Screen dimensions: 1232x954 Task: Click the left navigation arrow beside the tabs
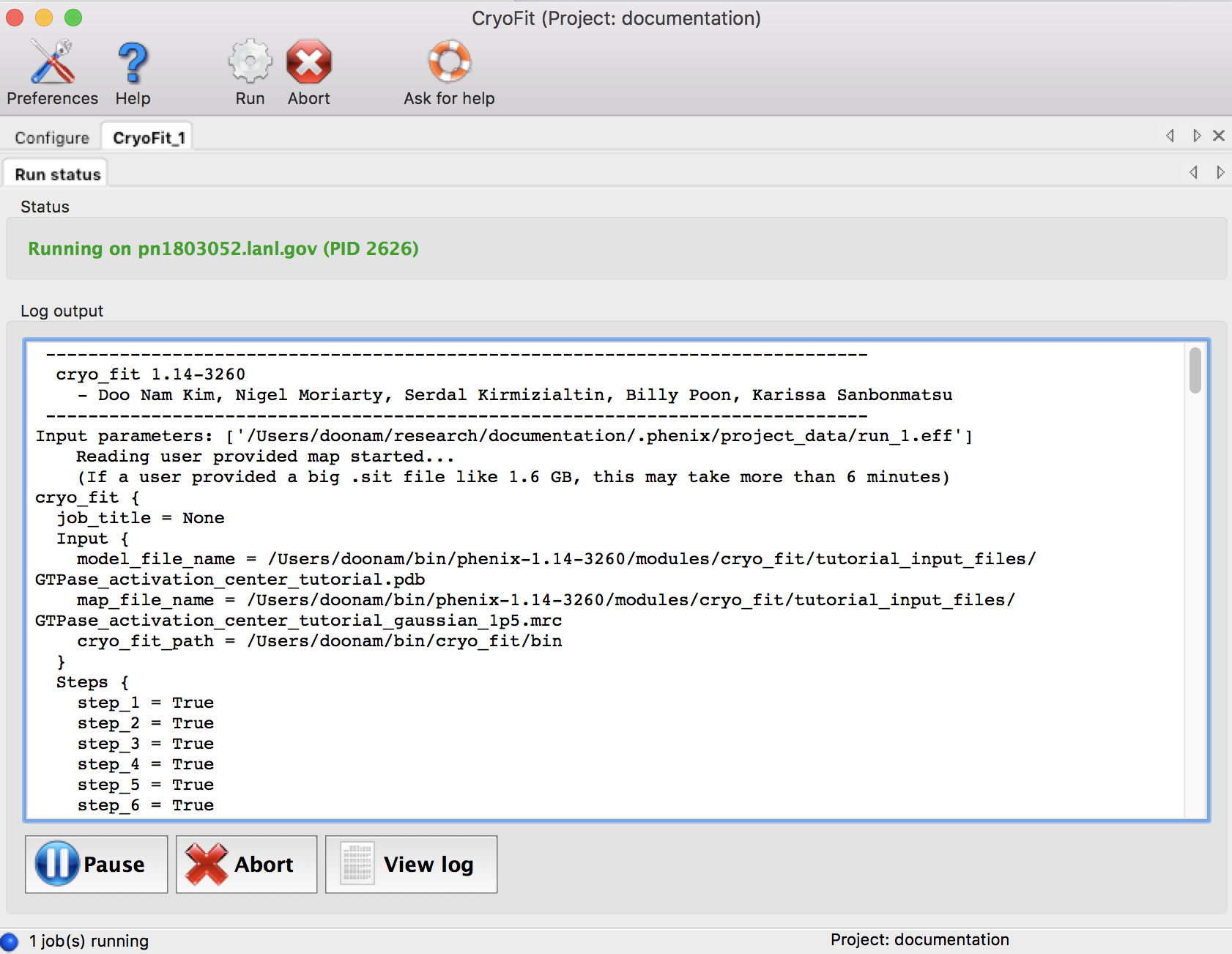click(1170, 136)
